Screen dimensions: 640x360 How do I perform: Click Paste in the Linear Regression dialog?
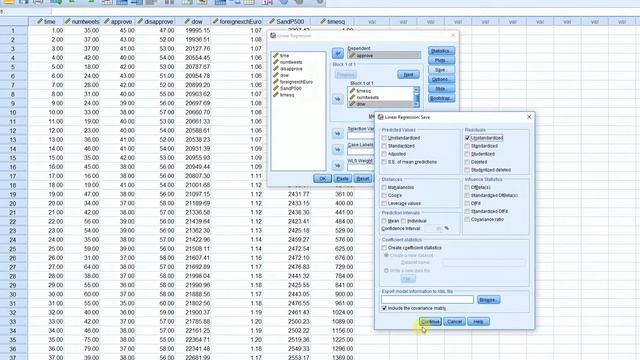(x=342, y=179)
